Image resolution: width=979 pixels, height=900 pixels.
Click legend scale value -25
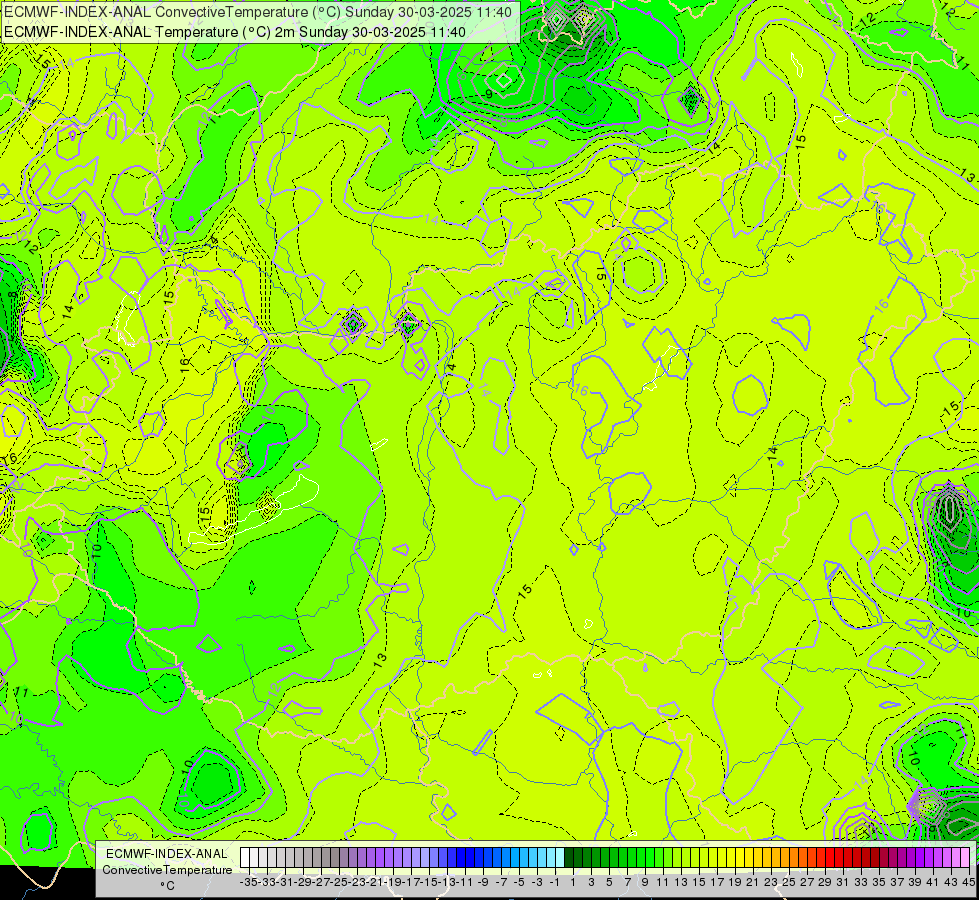click(340, 882)
